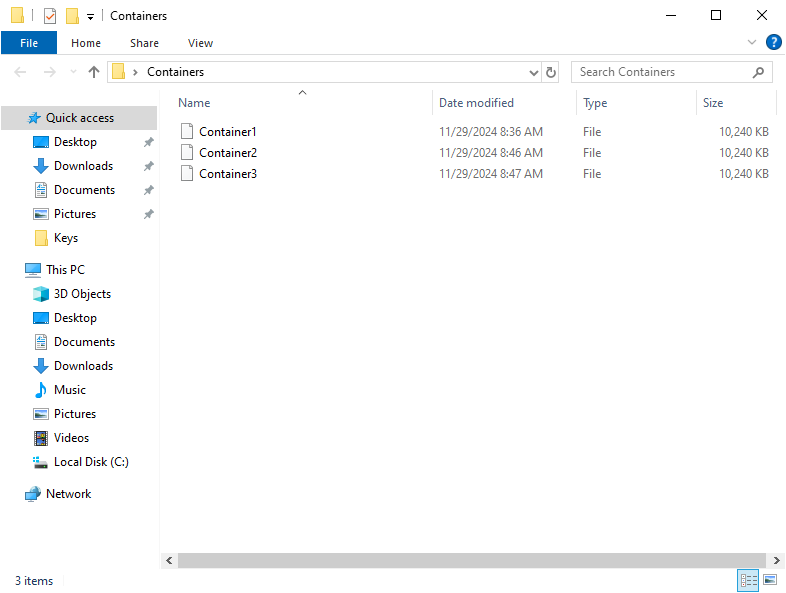Go up one folder level
Viewport: 786px width, 593px height.
pos(94,72)
